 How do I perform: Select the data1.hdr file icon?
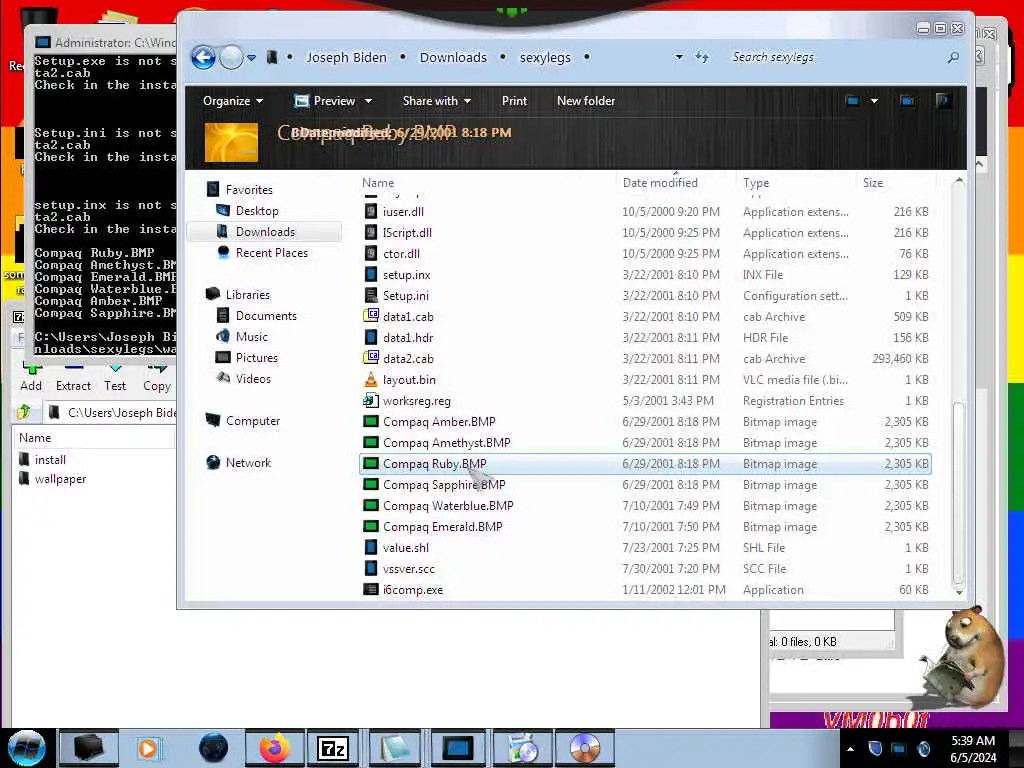[371, 338]
